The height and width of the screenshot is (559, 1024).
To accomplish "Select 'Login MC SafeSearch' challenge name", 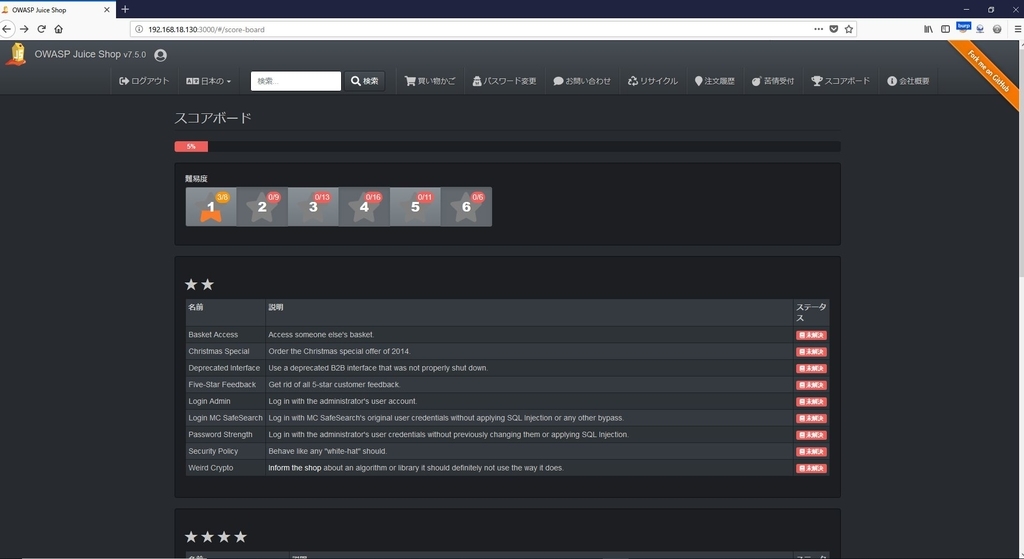I will [x=225, y=418].
